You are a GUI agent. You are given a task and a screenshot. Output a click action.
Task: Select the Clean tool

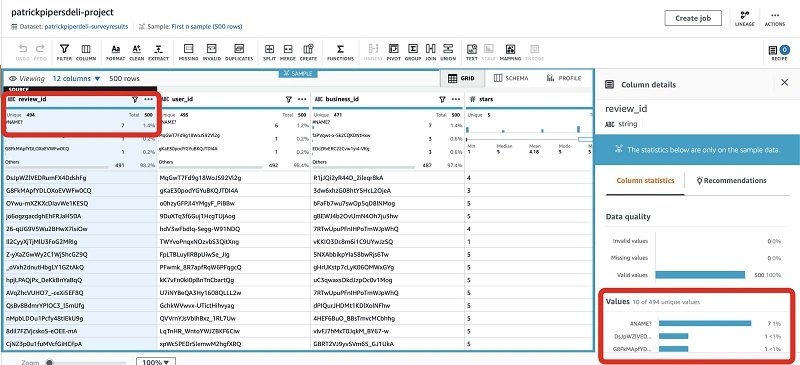[137, 53]
